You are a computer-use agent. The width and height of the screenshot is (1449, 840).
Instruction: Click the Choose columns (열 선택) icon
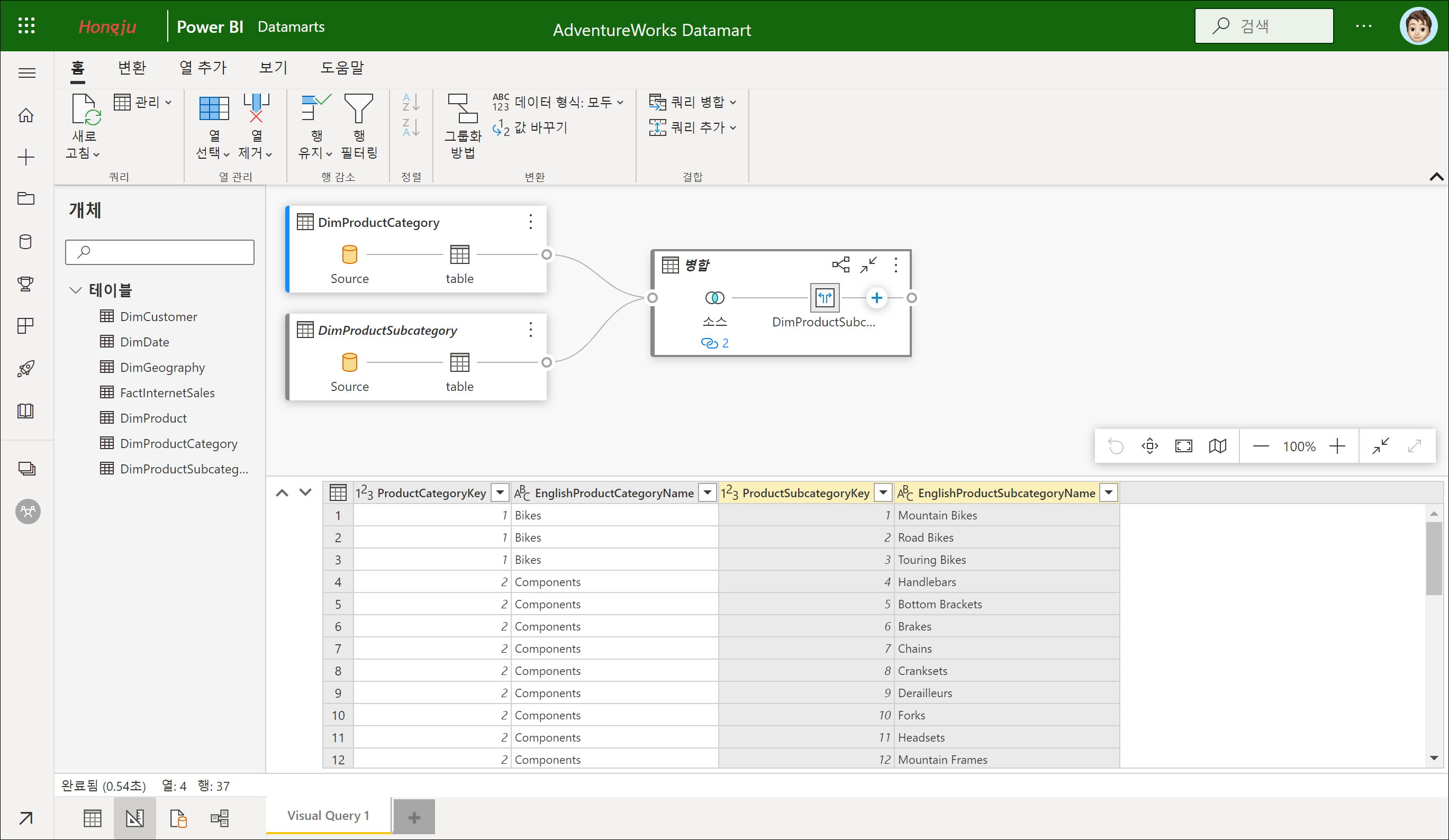(213, 109)
